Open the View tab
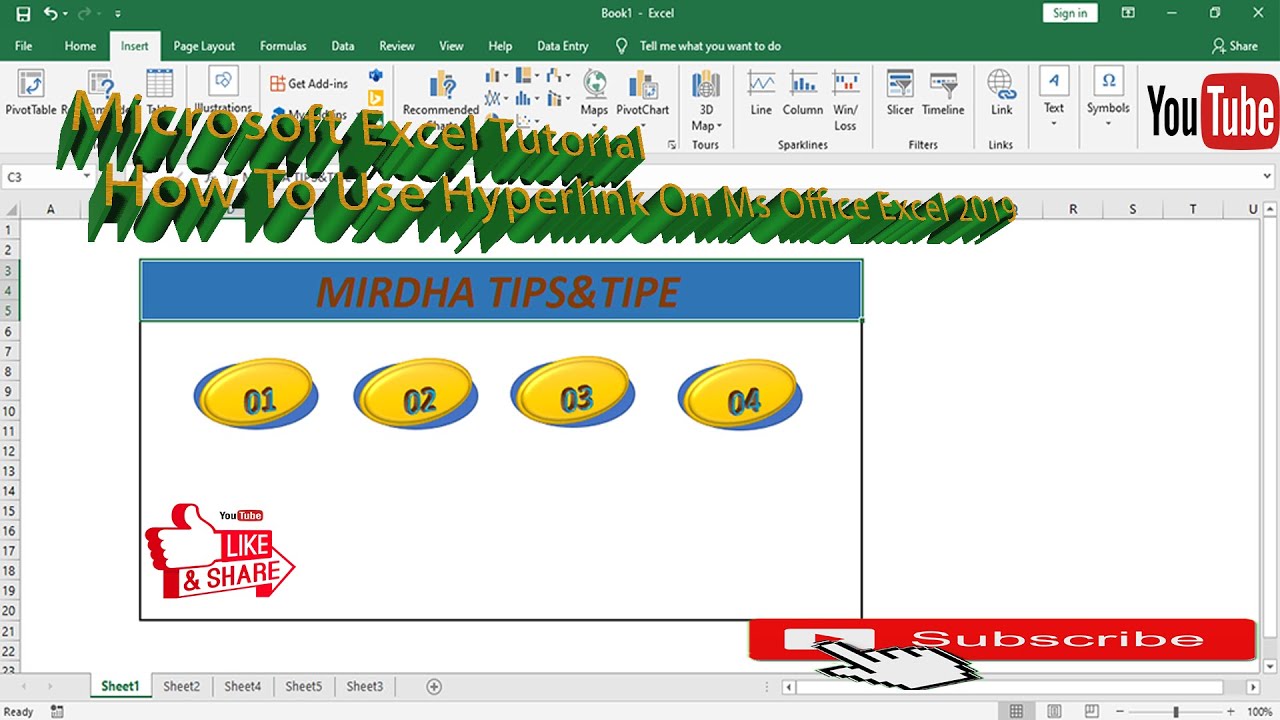The width and height of the screenshot is (1280, 720). click(x=452, y=46)
